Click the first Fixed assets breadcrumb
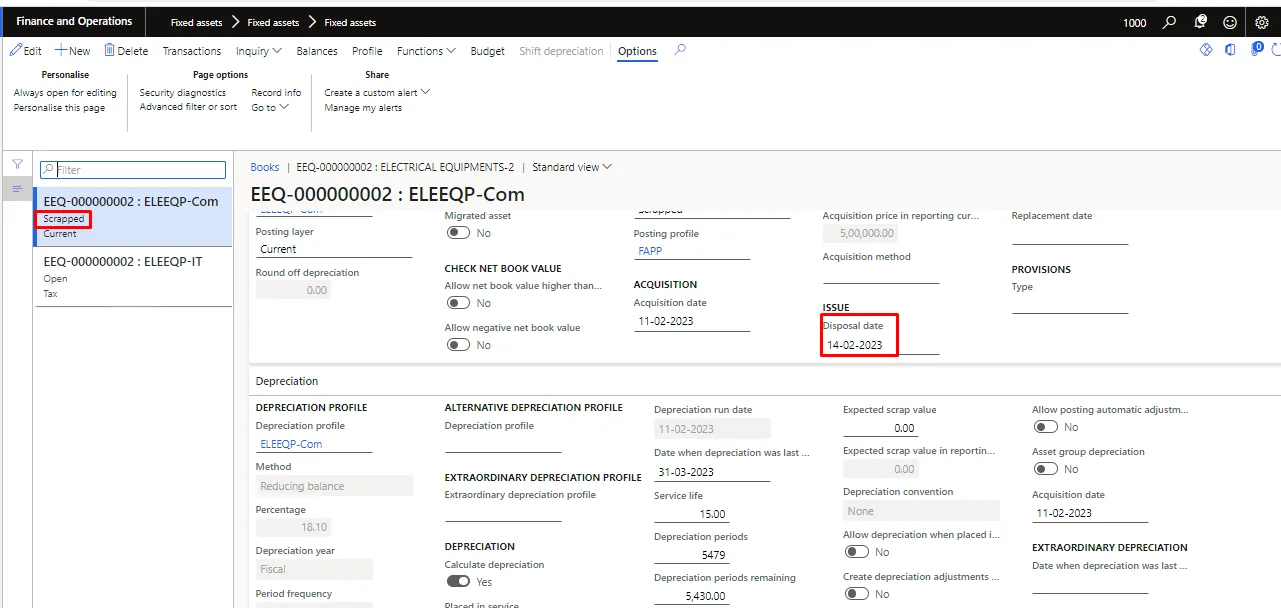This screenshot has height=608, width=1281. (x=196, y=22)
